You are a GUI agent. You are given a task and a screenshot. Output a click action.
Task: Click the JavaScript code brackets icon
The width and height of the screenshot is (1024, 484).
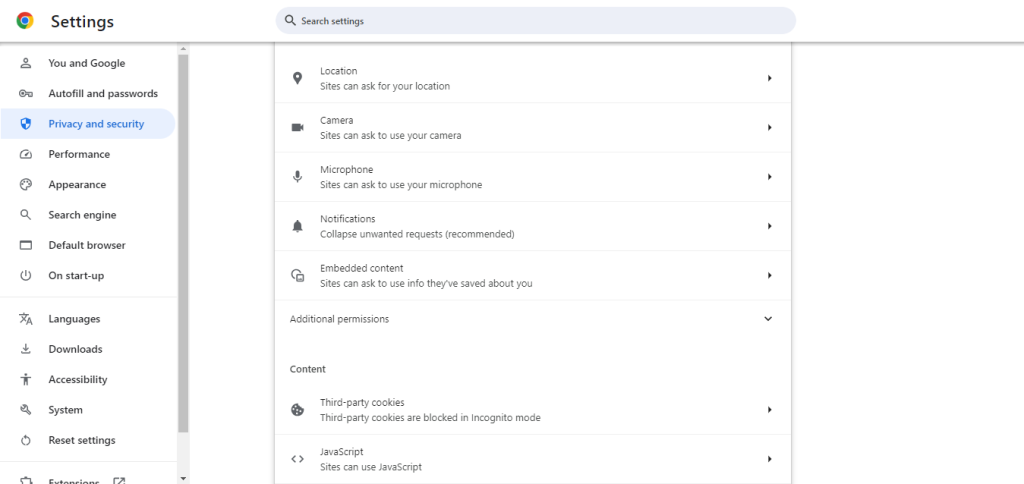[x=297, y=459]
